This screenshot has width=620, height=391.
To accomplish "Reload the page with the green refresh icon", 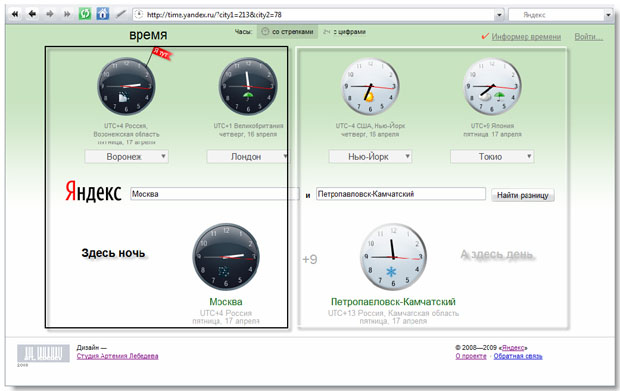I will coord(85,14).
